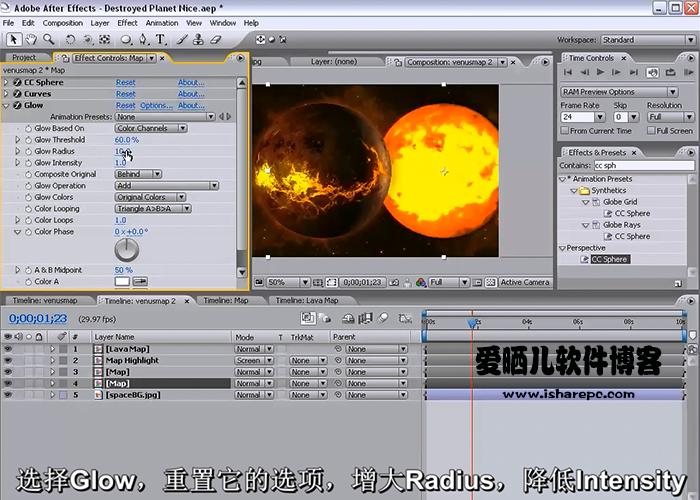This screenshot has width=700, height=500.
Task: Select the Pen tool
Action: tap(143, 40)
